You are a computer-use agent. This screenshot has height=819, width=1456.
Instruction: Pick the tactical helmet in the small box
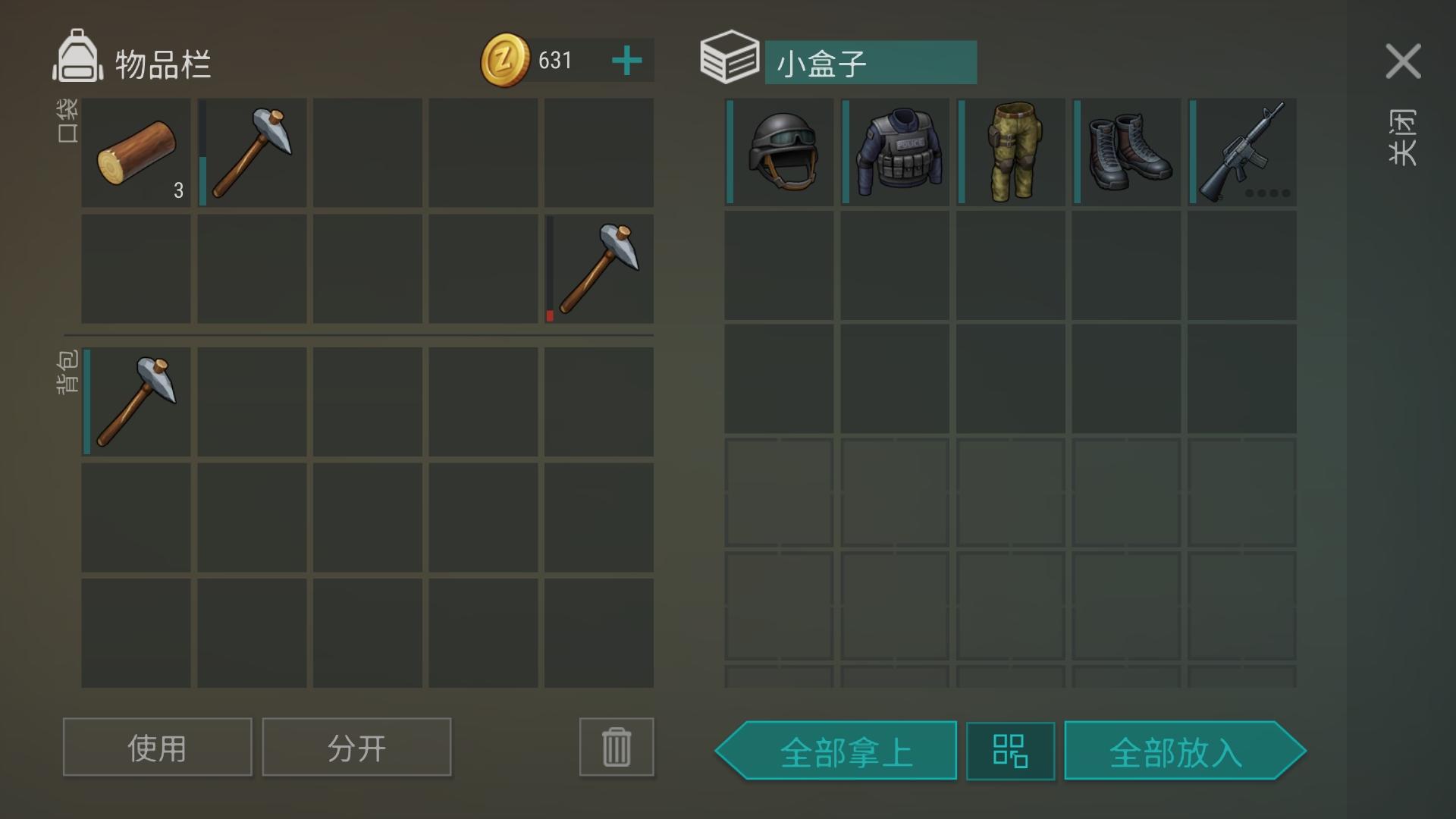pos(779,152)
